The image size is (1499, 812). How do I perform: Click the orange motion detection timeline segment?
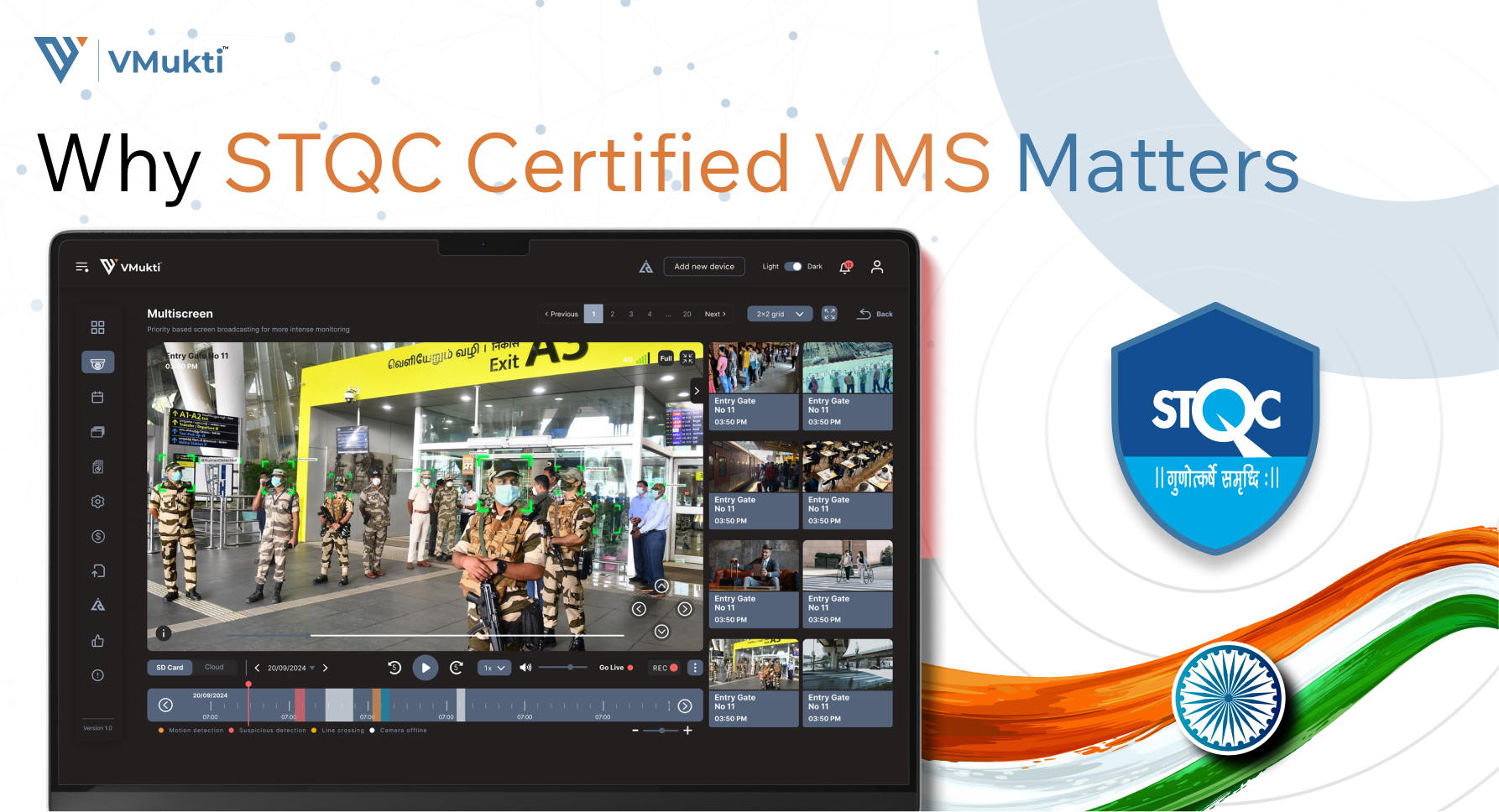[x=376, y=705]
